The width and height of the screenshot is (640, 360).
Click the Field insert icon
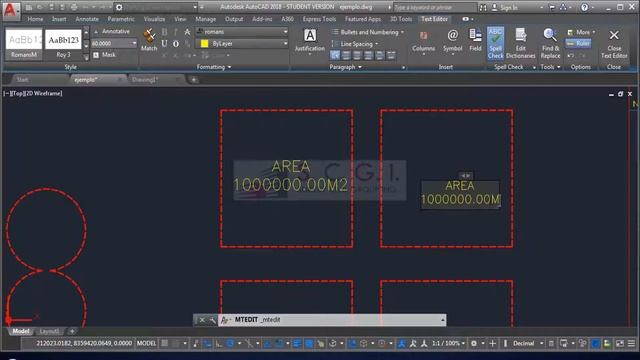(475, 40)
